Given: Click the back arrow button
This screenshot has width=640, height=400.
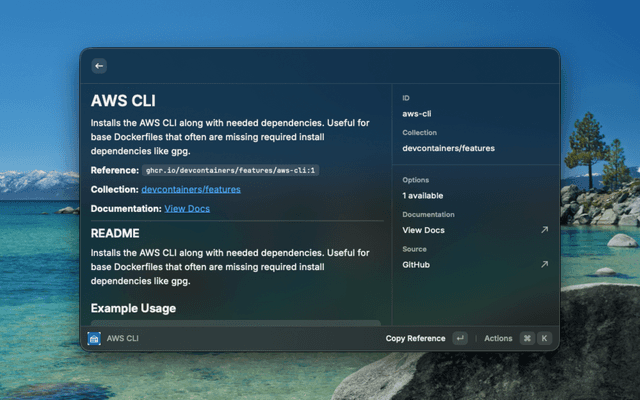Looking at the screenshot, I should click(99, 66).
